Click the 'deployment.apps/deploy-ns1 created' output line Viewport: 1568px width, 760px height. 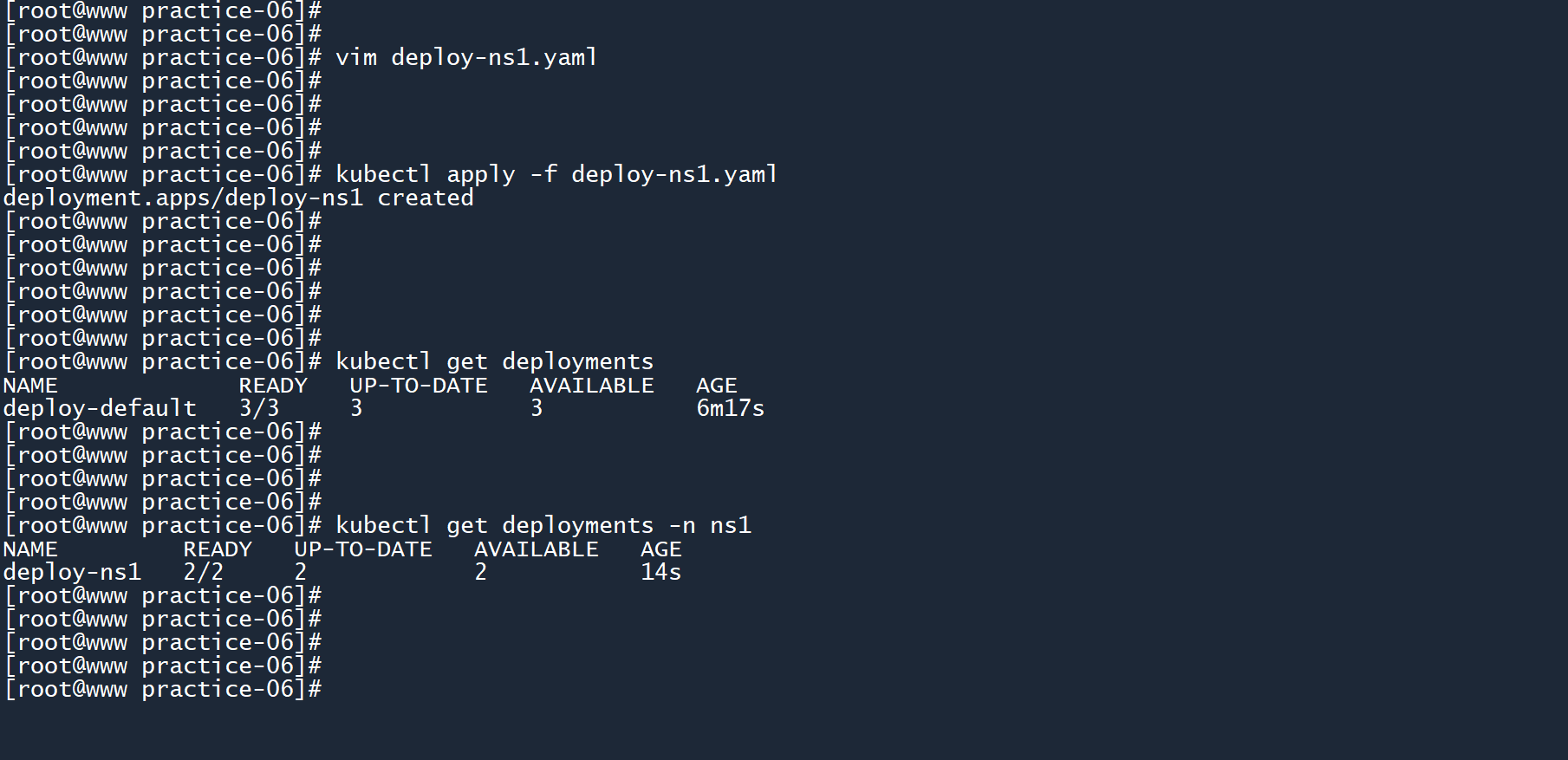tap(238, 198)
